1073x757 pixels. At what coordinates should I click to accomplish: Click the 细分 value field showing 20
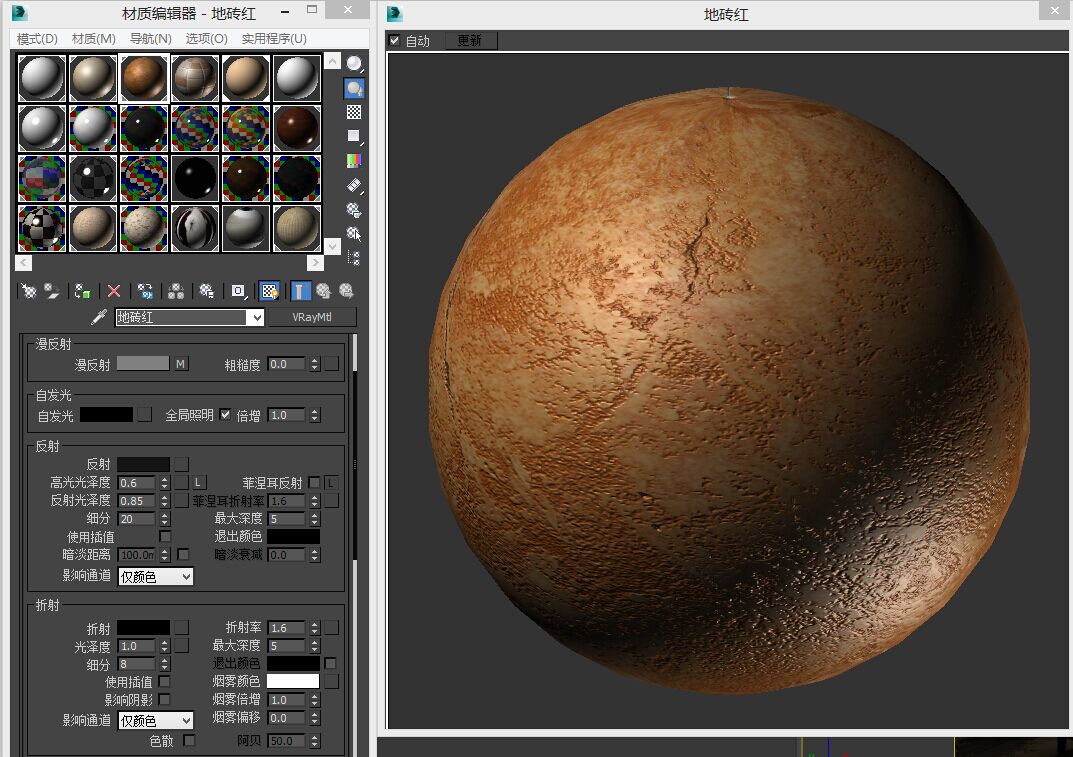(138, 519)
